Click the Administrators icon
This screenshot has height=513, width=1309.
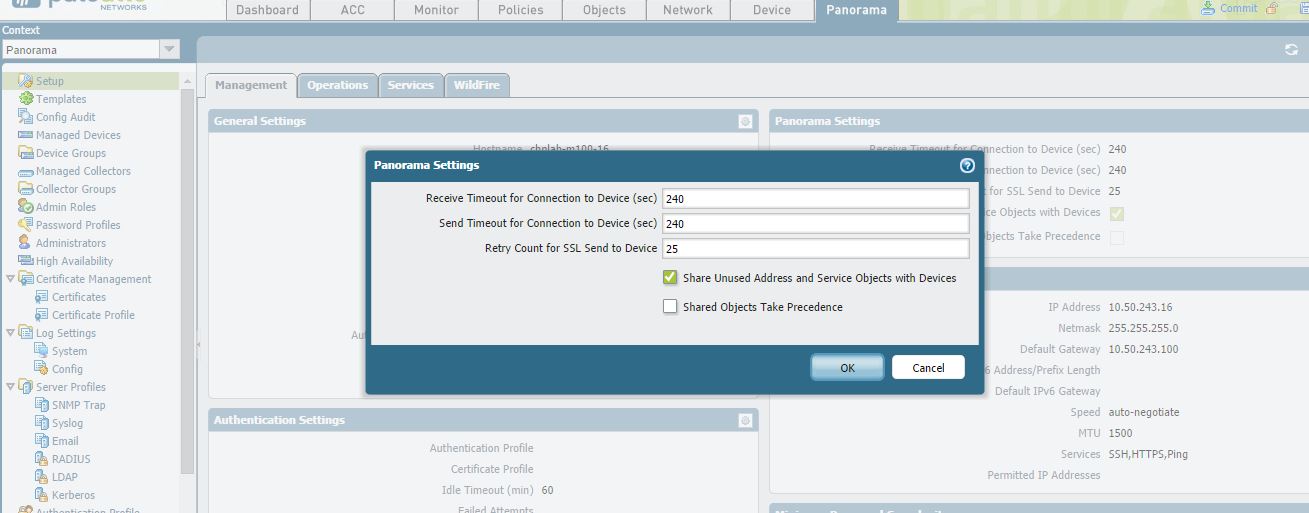[x=26, y=243]
